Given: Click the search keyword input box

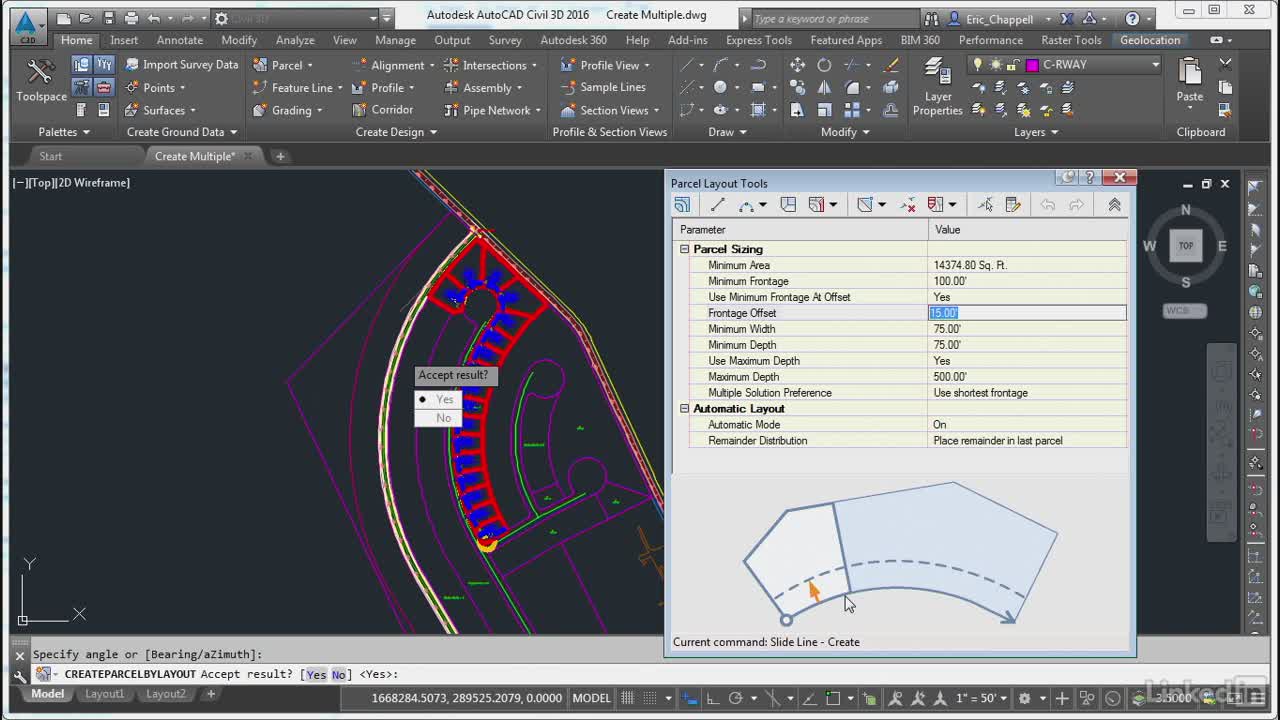Looking at the screenshot, I should click(x=834, y=19).
